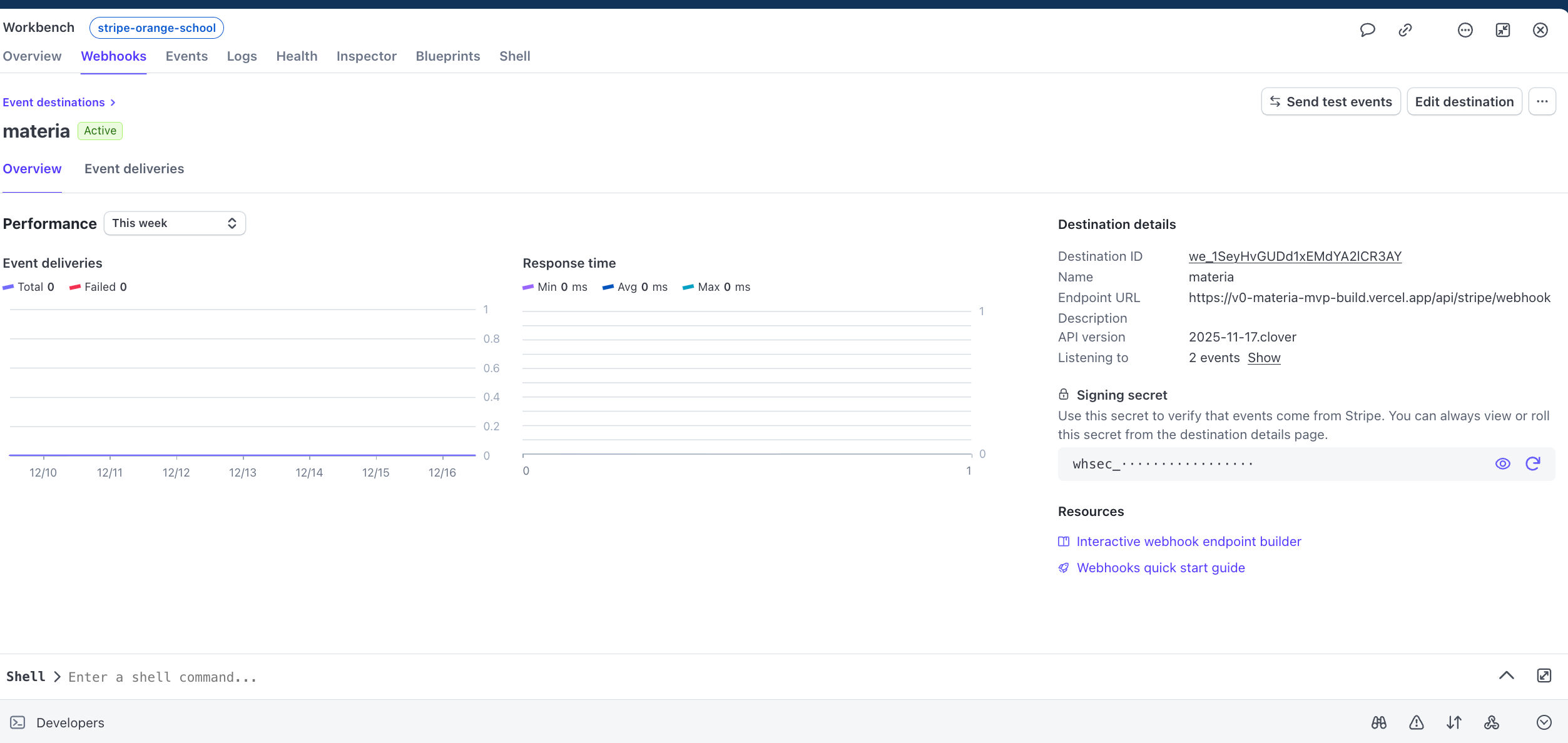Focus the shell command input field
This screenshot has height=743, width=1568.
pos(438,677)
